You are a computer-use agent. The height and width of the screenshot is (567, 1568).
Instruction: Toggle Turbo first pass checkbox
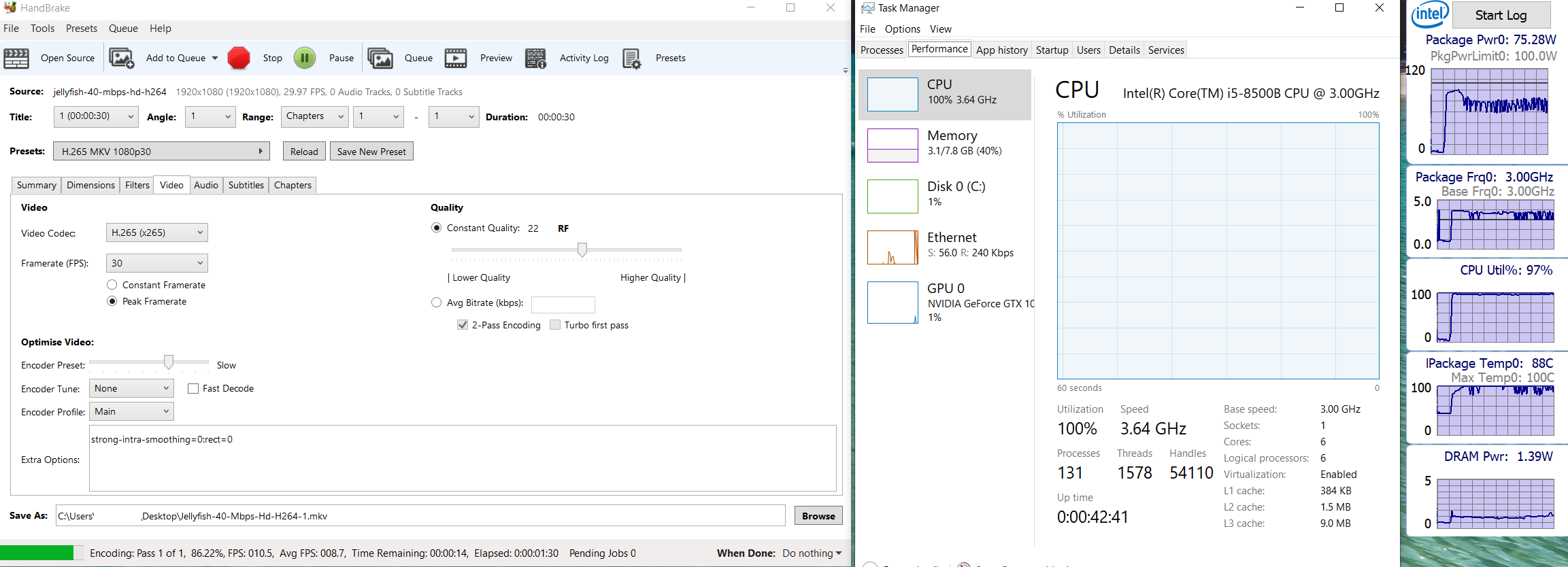coord(555,325)
